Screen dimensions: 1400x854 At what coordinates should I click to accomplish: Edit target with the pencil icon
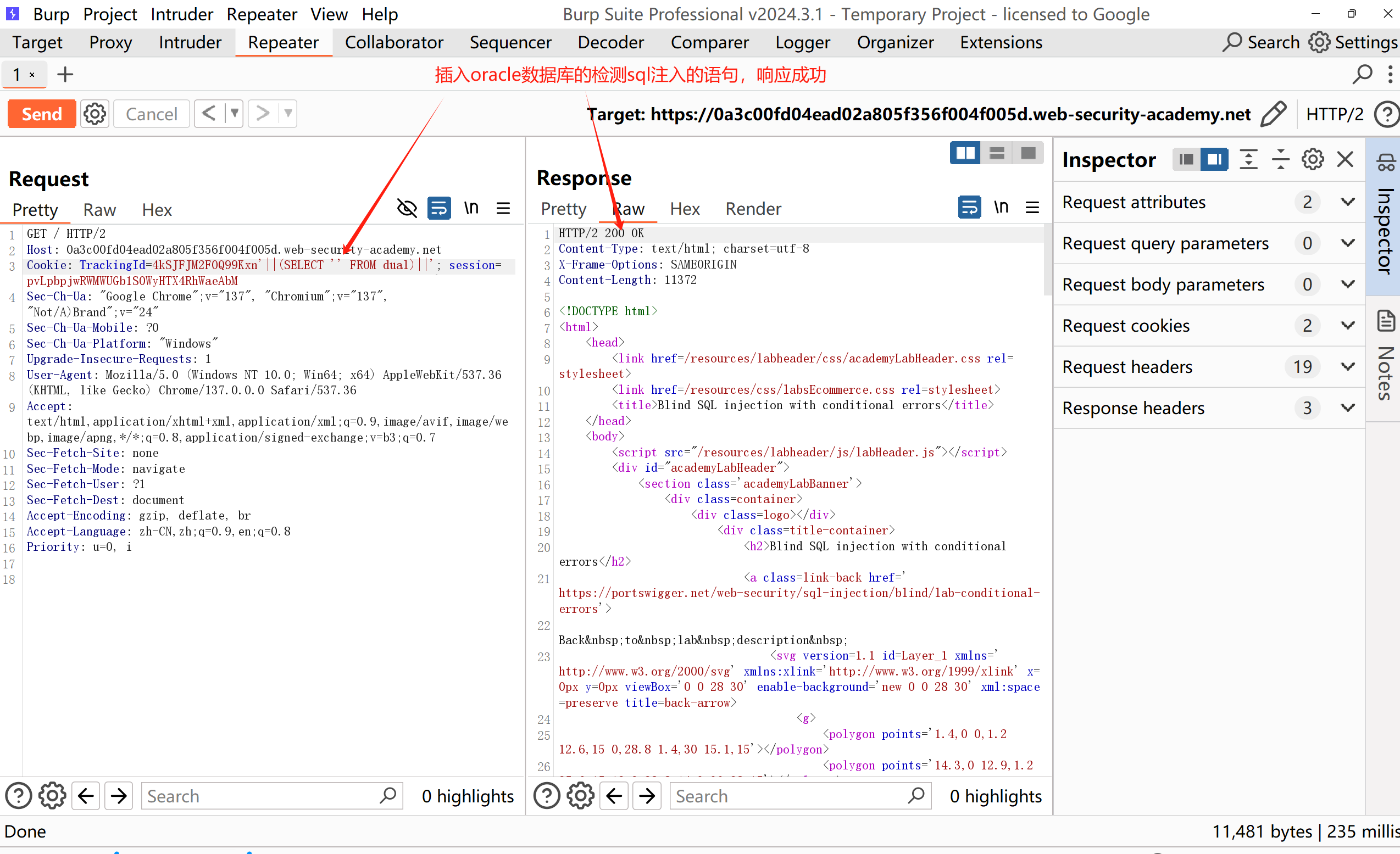[1273, 114]
